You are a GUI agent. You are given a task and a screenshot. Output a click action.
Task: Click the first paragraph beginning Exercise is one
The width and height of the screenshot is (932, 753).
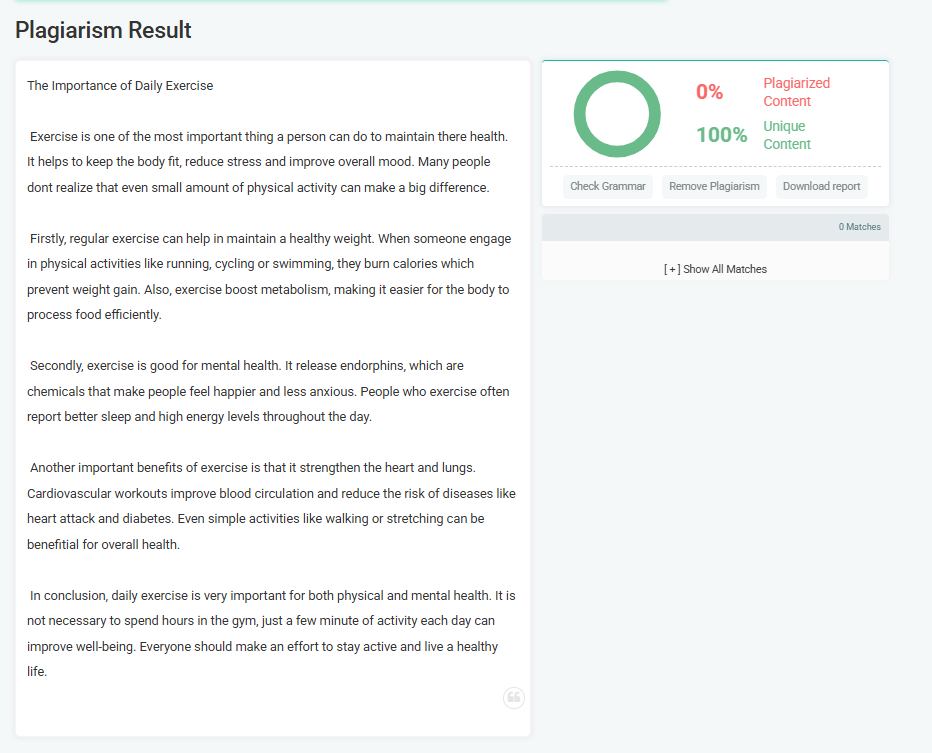[x=270, y=162]
